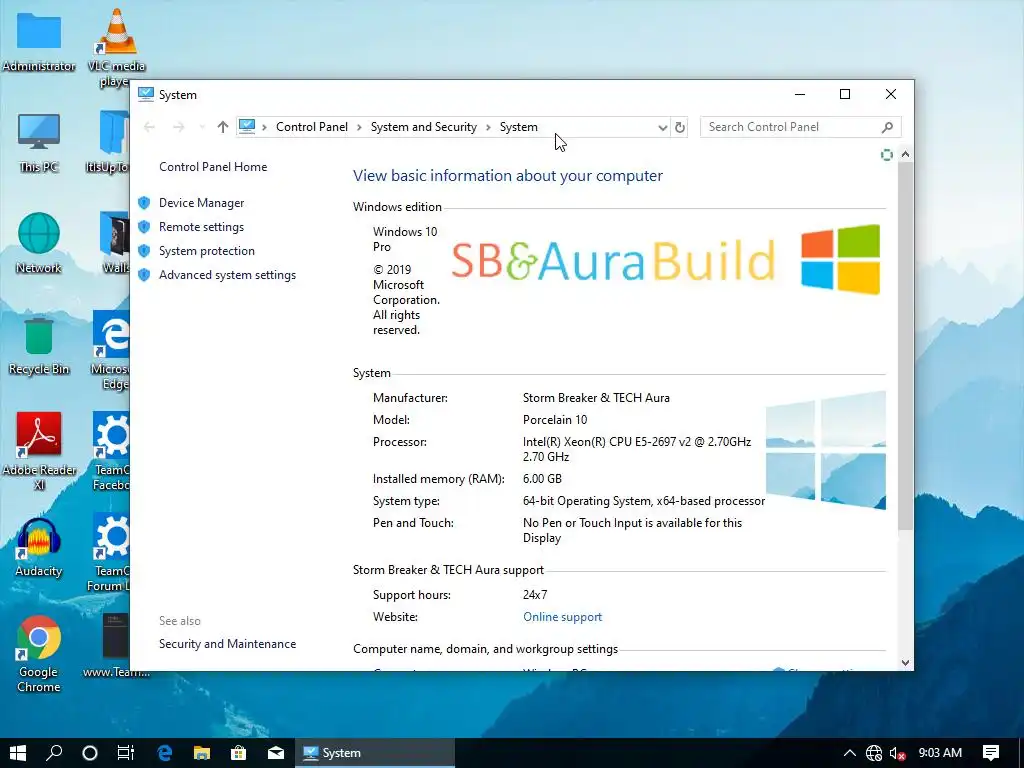Open taskbar Search
This screenshot has width=1024, height=768.
point(54,753)
